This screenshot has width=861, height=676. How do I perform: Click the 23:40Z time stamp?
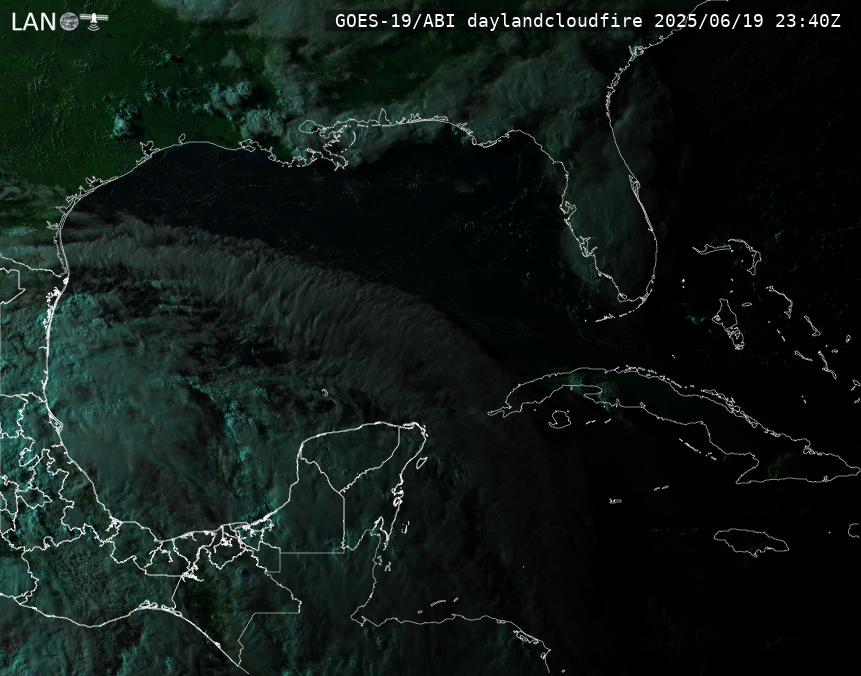click(x=808, y=21)
